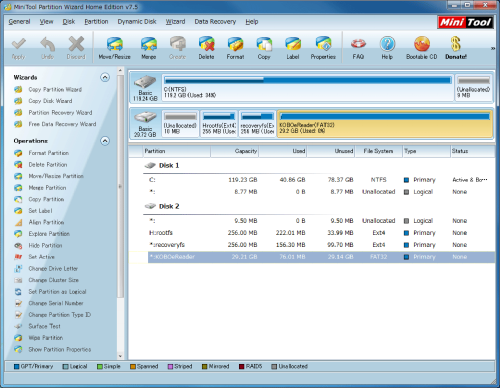Choose Surface Test operation
Image resolution: width=500 pixels, height=388 pixels.
(45, 326)
